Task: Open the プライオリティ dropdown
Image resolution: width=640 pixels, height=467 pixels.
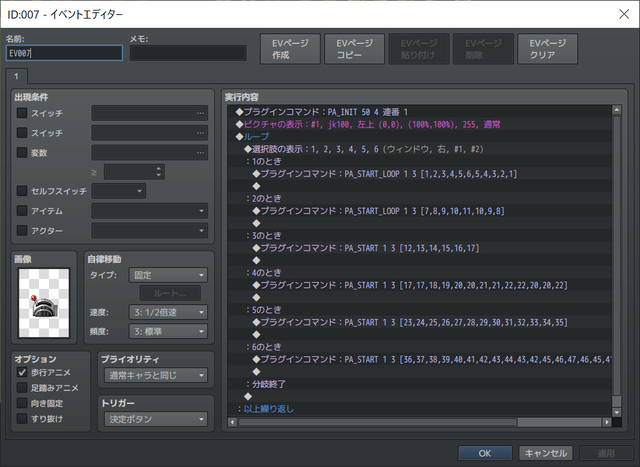Action: click(x=156, y=375)
